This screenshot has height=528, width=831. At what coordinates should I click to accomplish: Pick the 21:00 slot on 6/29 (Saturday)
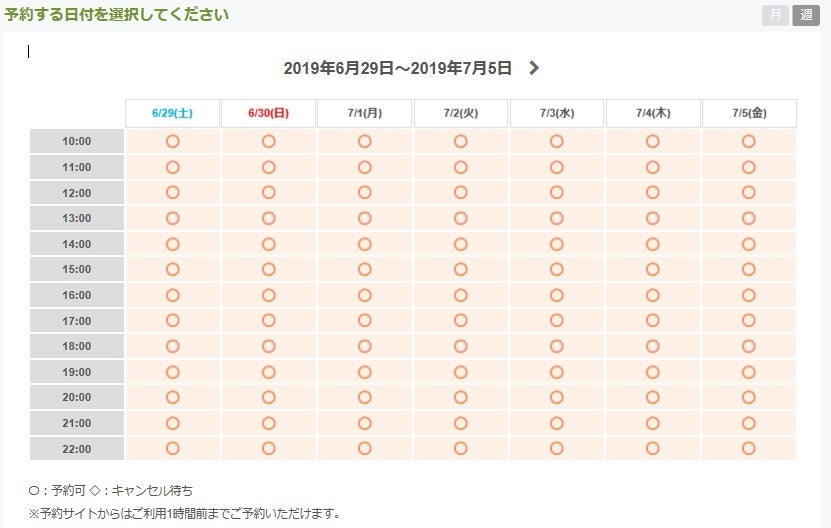pos(172,423)
